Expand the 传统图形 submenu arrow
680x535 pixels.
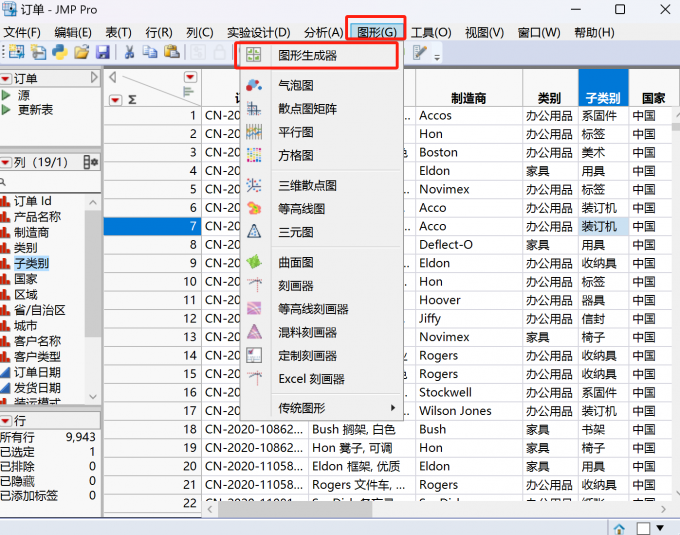pos(392,408)
